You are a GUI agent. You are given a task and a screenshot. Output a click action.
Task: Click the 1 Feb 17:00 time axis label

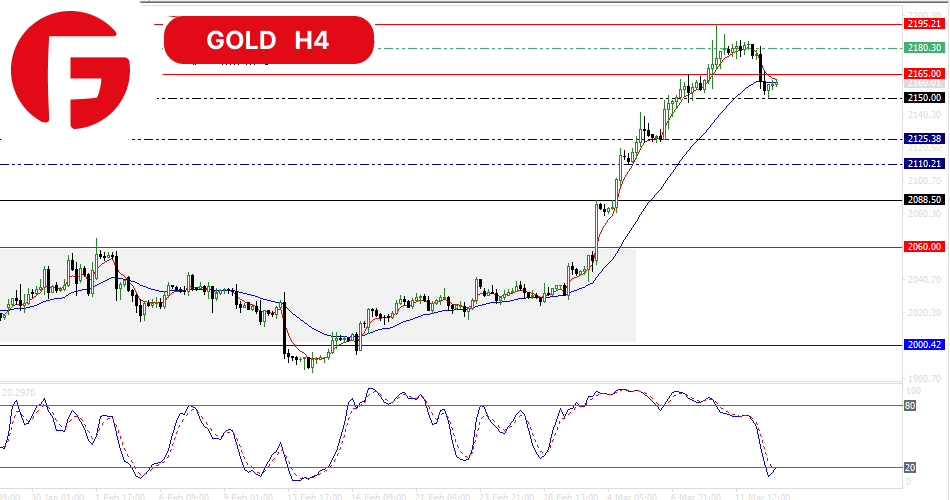[120, 495]
